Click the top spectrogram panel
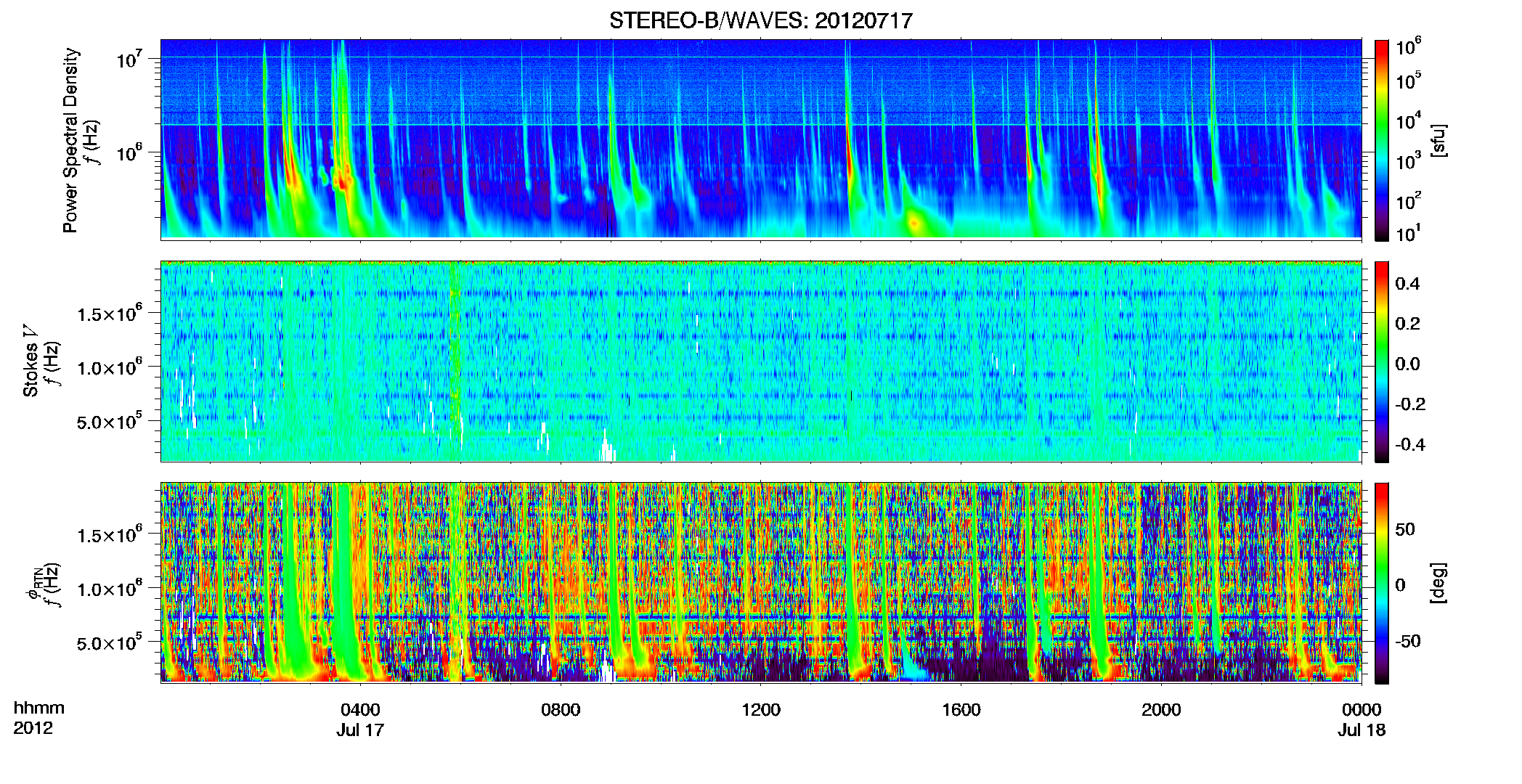The height and width of the screenshot is (784, 1522). click(x=761, y=139)
